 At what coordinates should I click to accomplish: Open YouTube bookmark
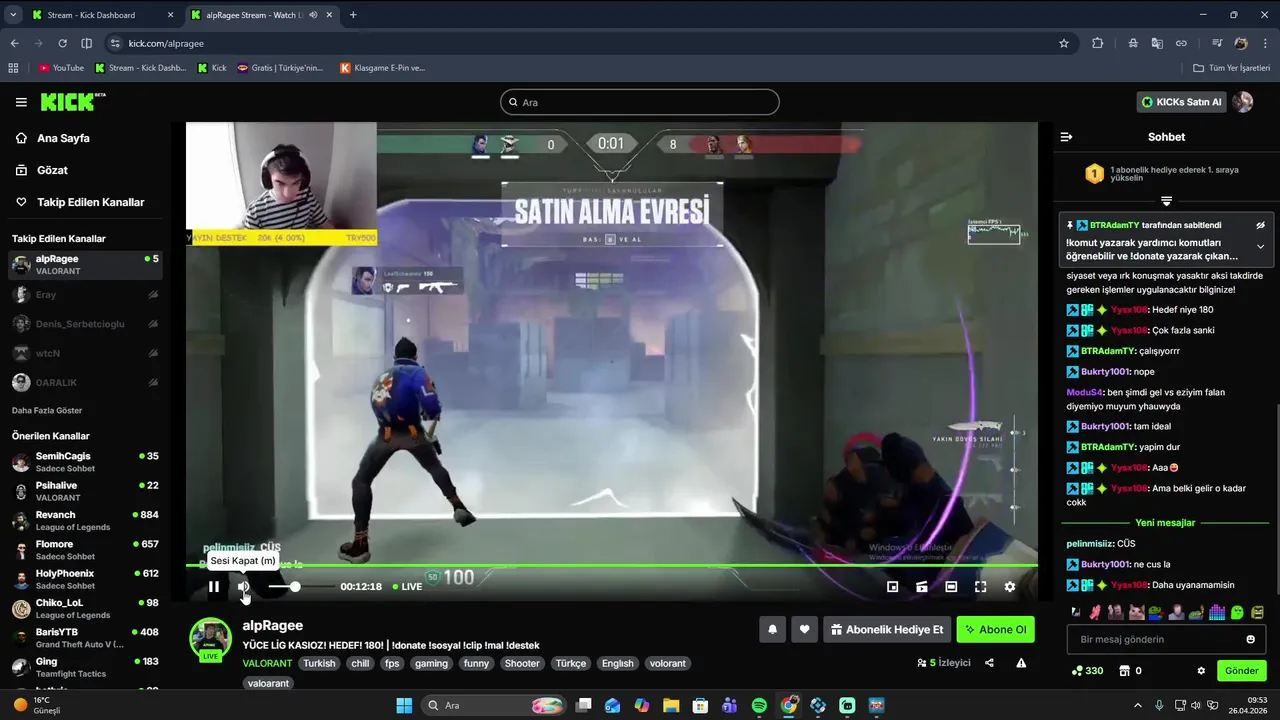pos(61,68)
